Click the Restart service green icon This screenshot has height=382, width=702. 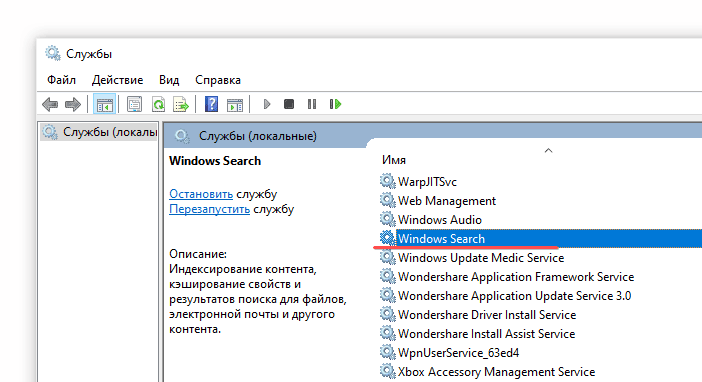tap(335, 104)
